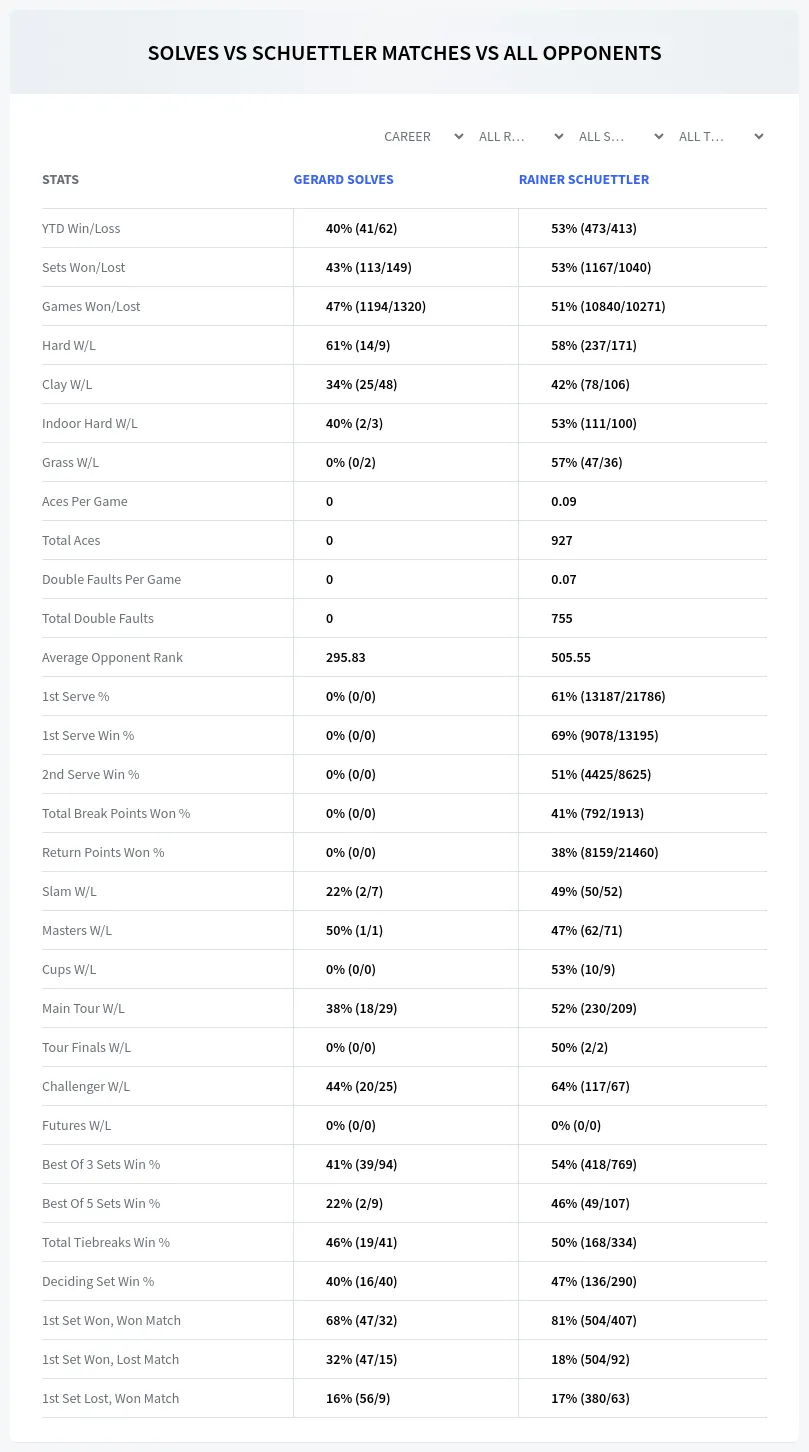Expand the ALL T... tournaments dropdown
809x1452 pixels.
(722, 136)
